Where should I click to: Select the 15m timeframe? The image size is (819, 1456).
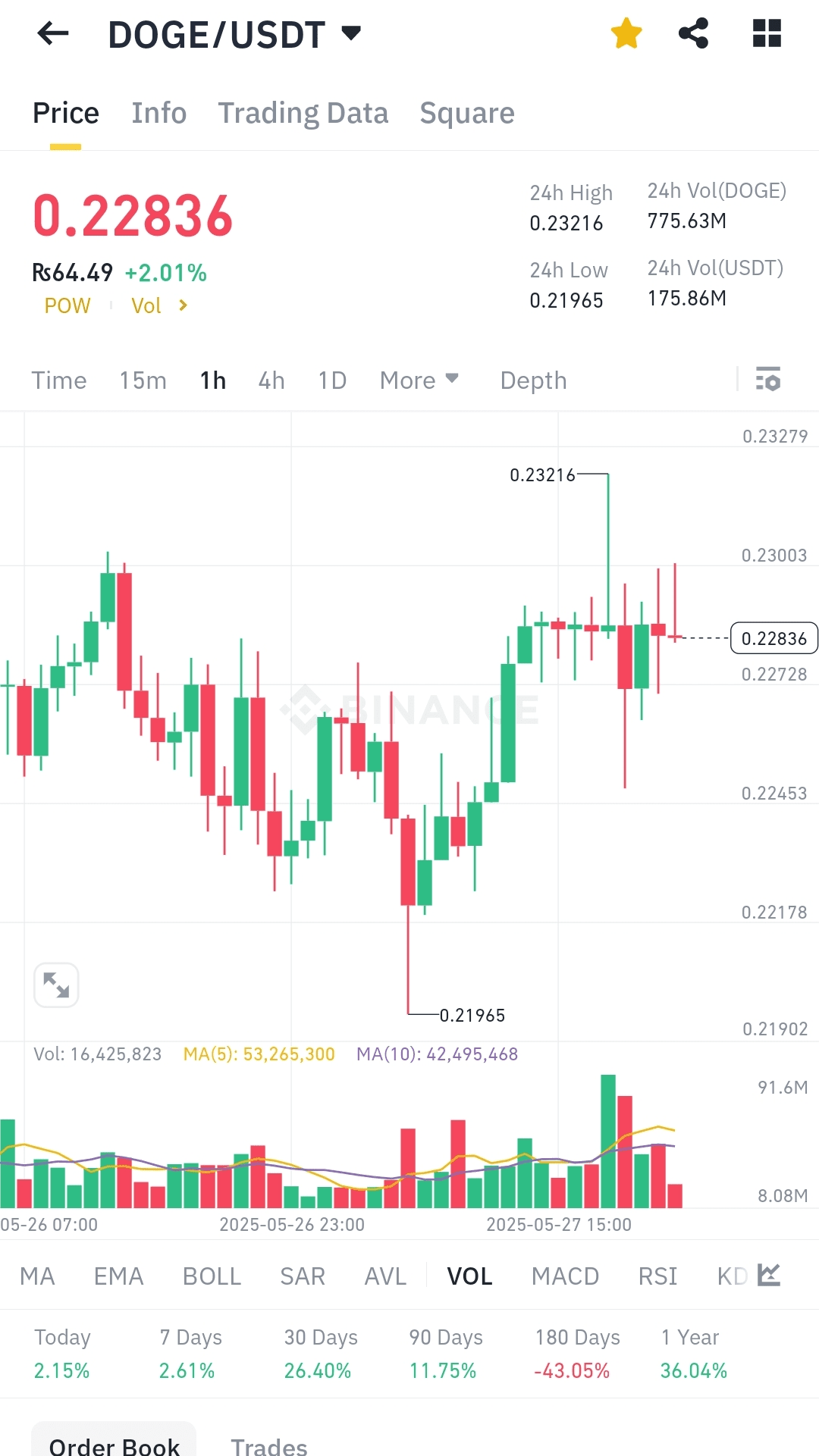143,380
